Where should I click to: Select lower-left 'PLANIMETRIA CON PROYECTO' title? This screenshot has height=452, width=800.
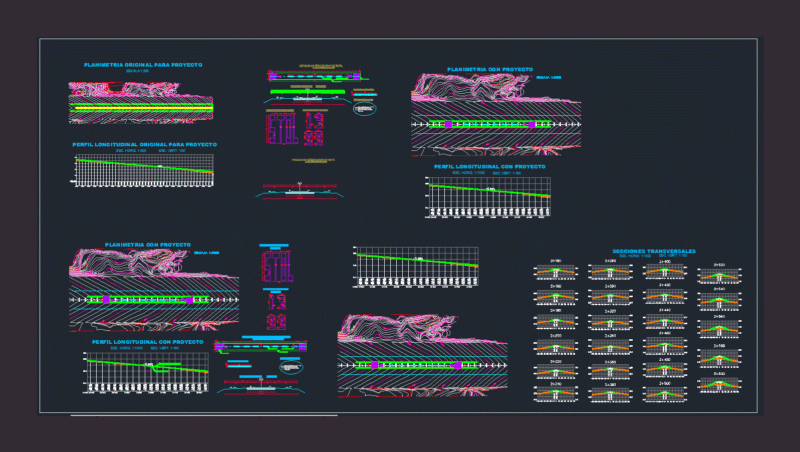[147, 245]
